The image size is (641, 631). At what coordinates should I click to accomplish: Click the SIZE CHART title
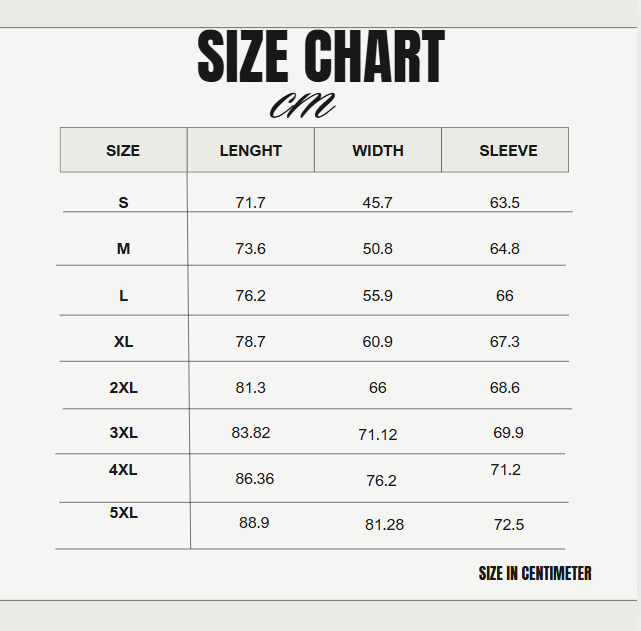(320, 57)
